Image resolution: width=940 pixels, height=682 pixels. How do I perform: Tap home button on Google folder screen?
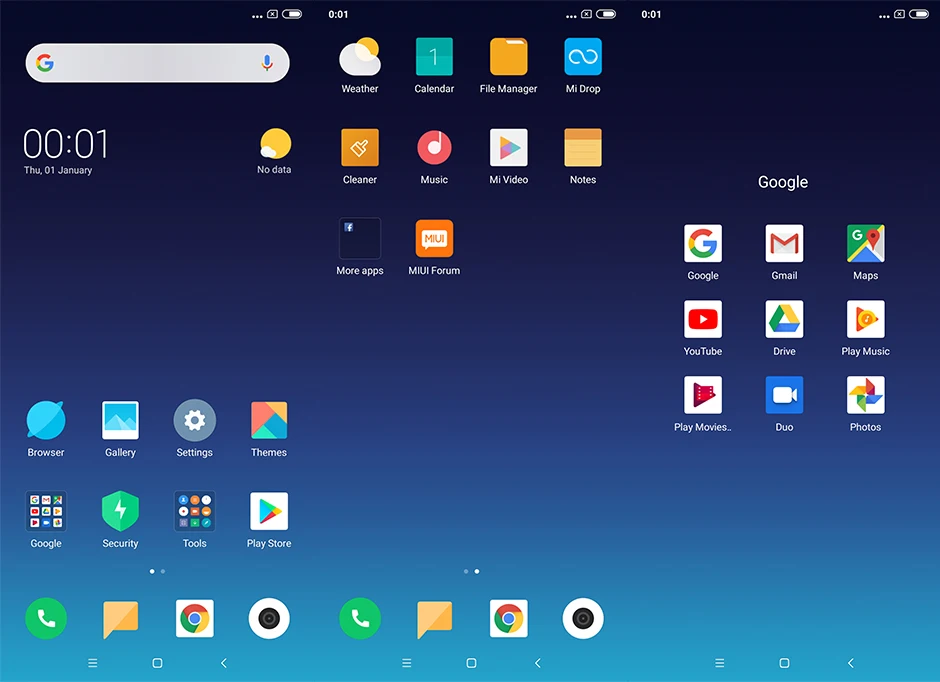(784, 663)
